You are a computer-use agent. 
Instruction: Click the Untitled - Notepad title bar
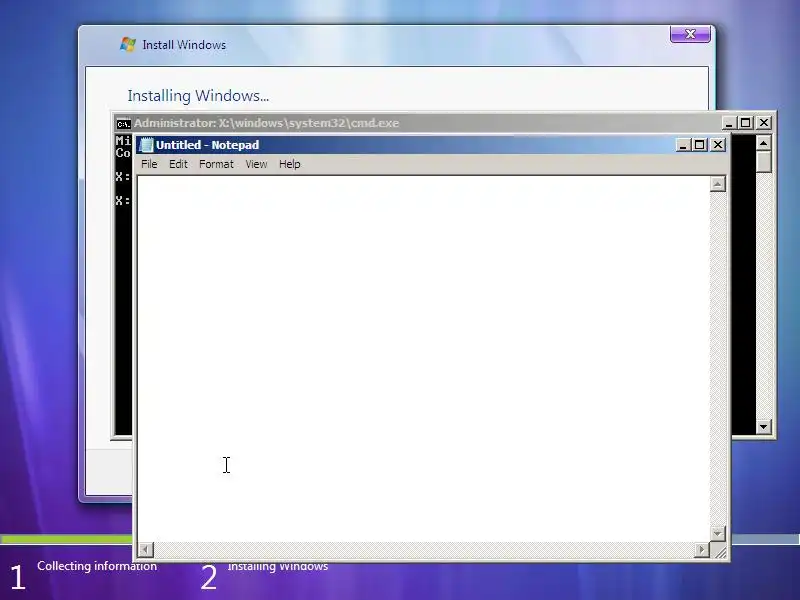click(x=433, y=145)
